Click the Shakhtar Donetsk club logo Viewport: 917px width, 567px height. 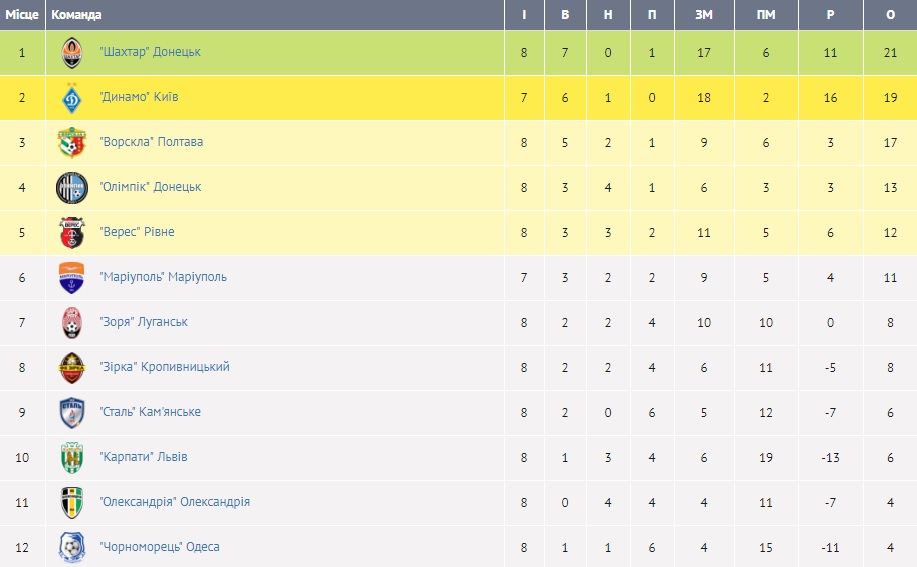click(71, 52)
